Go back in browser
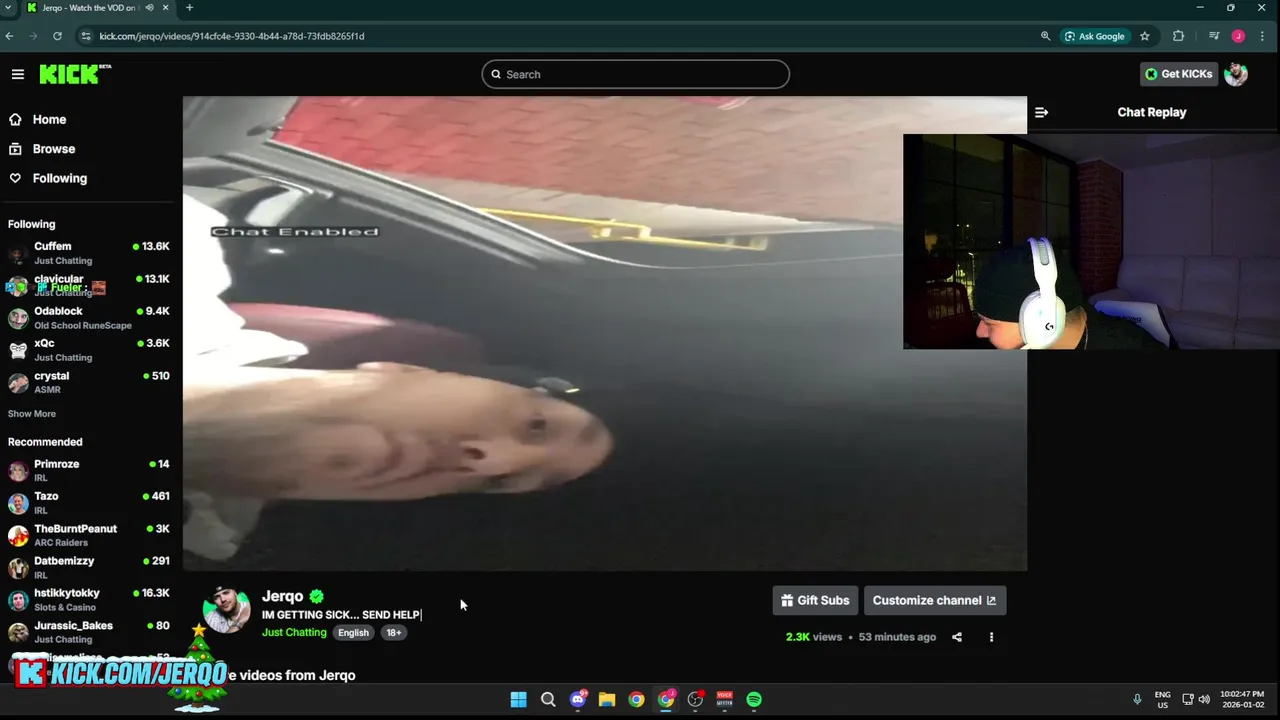The height and width of the screenshot is (720, 1280). (10, 36)
